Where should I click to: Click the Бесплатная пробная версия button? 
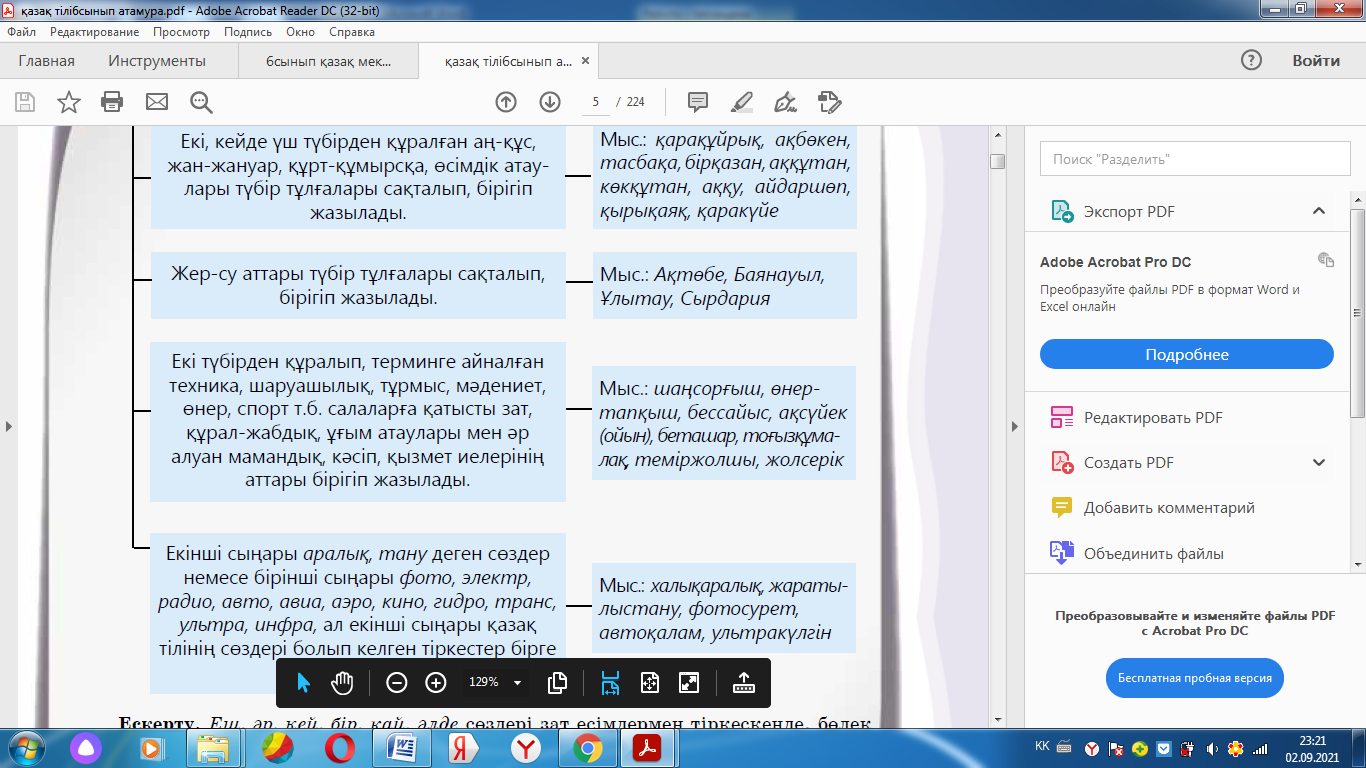pyautogui.click(x=1194, y=678)
